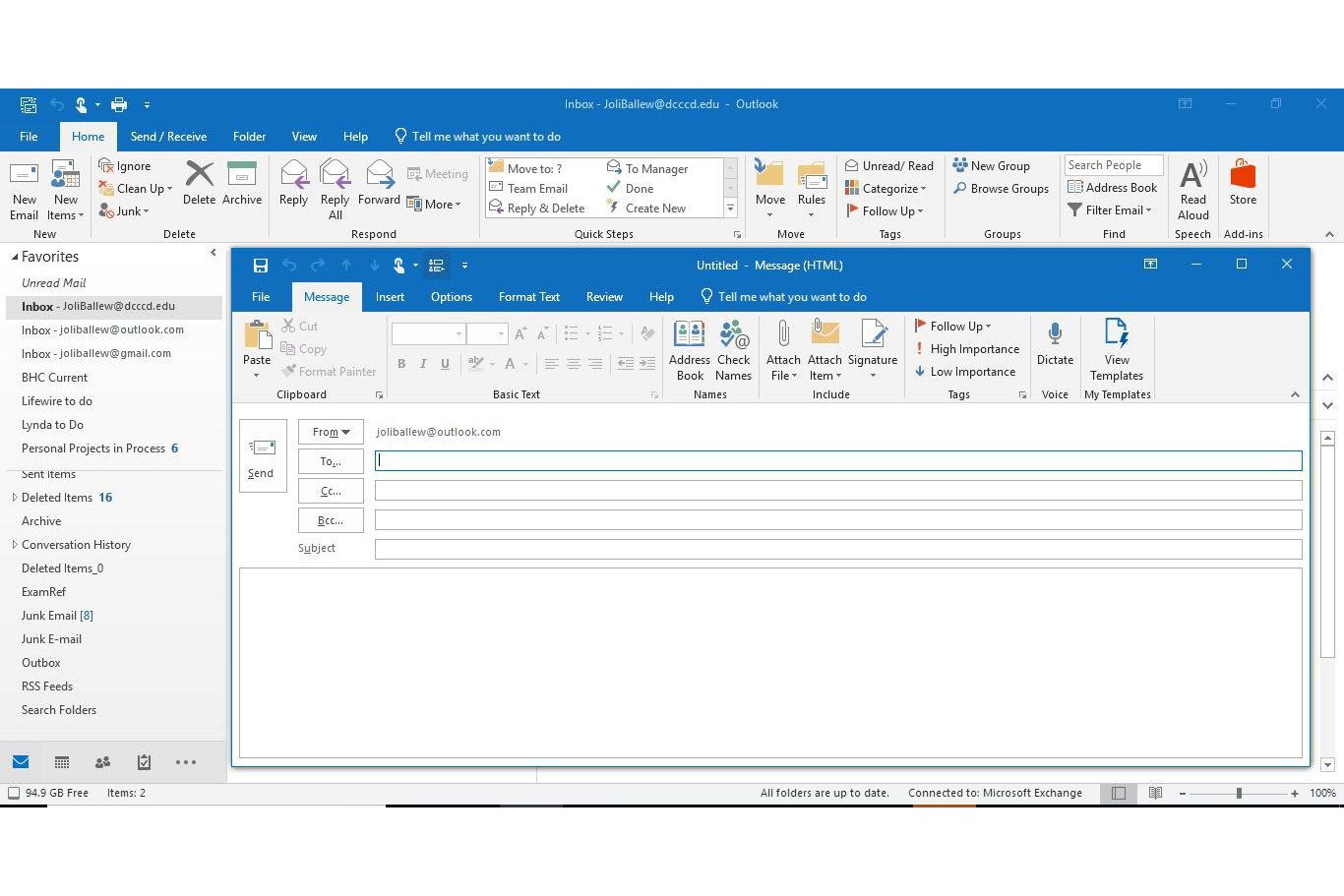The image size is (1344, 896).
Task: Open the Send / Receive tab
Action: pos(168,137)
